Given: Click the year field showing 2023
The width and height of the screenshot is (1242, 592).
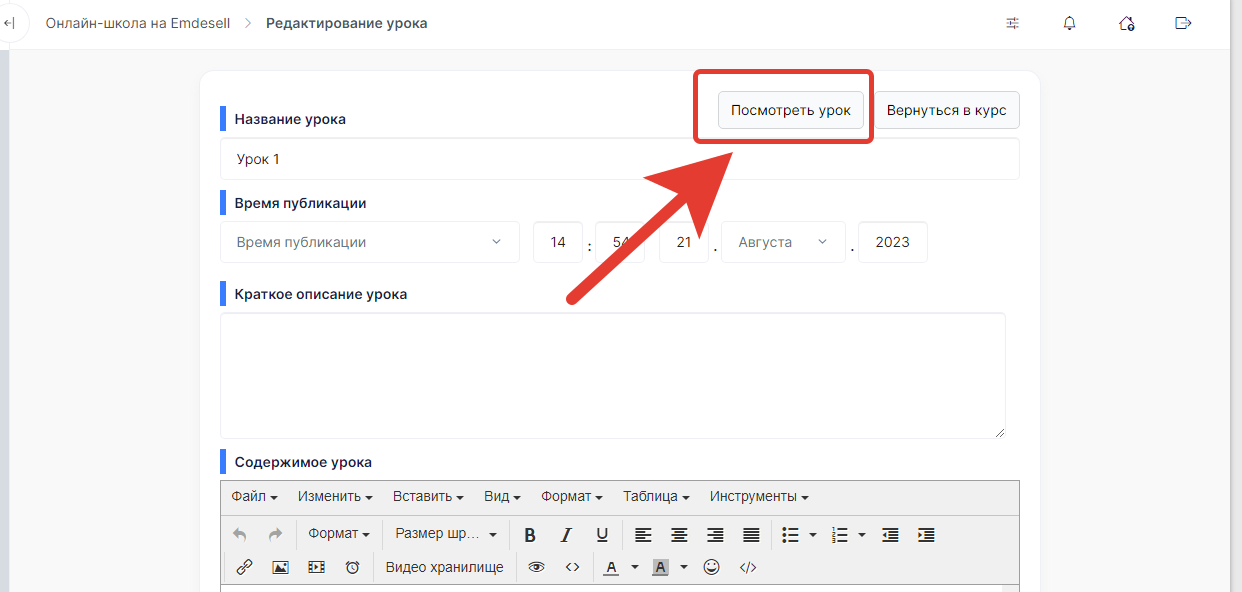Looking at the screenshot, I should [893, 242].
